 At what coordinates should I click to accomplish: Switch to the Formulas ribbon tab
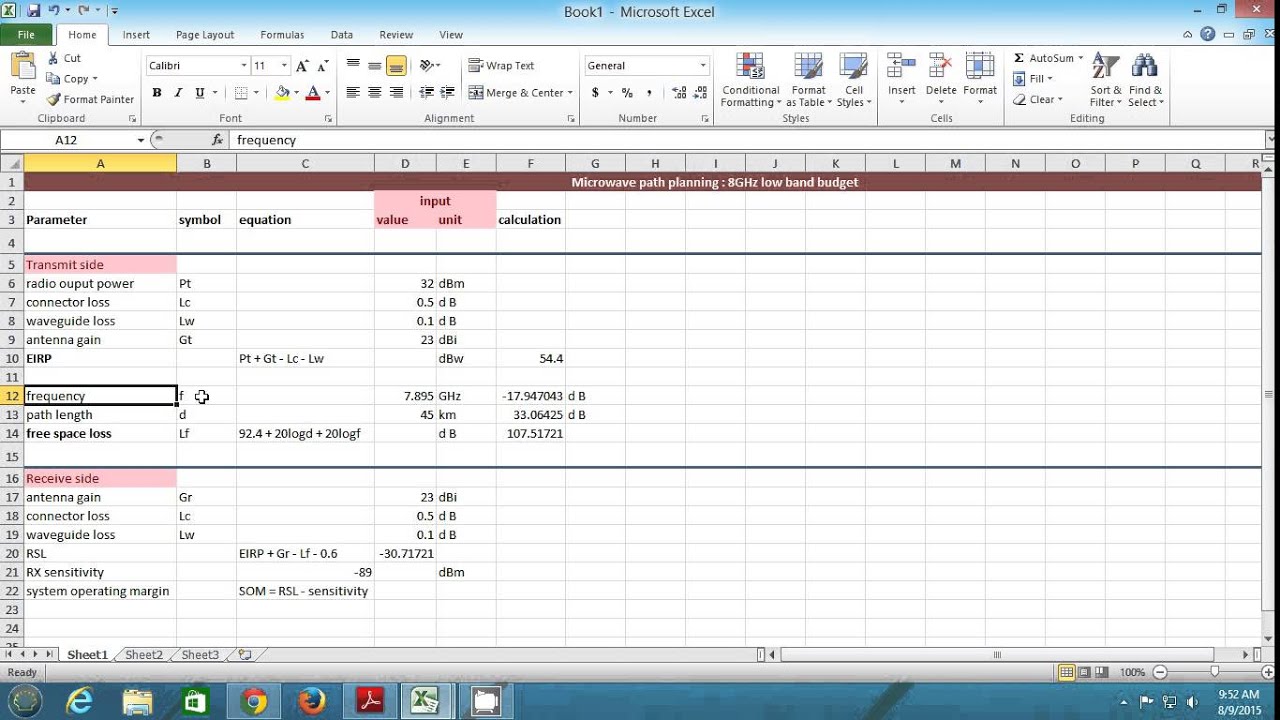(282, 34)
